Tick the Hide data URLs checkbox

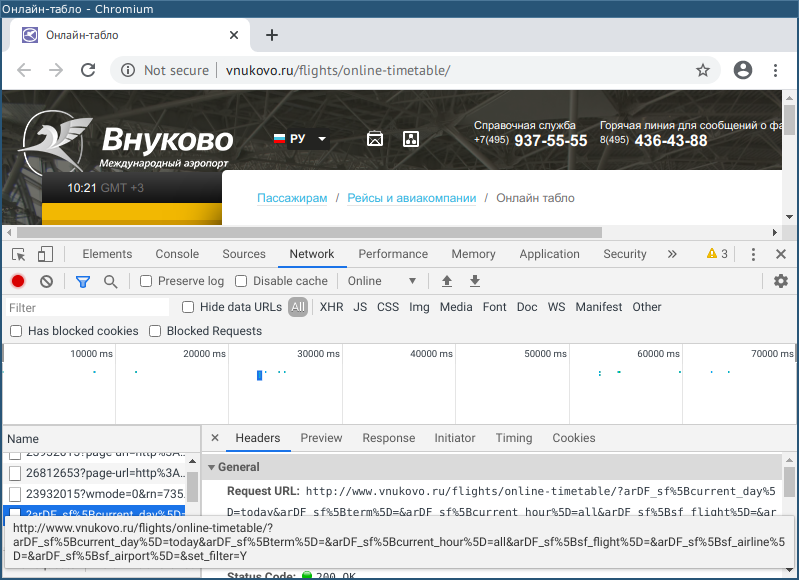pos(188,307)
